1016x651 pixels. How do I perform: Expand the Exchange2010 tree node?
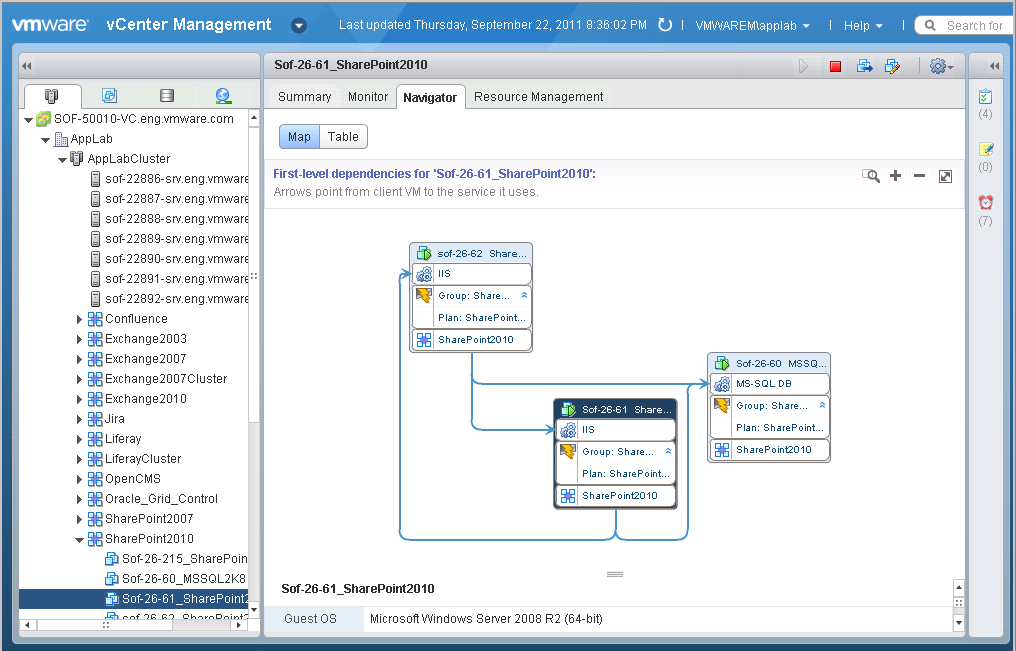(x=79, y=398)
